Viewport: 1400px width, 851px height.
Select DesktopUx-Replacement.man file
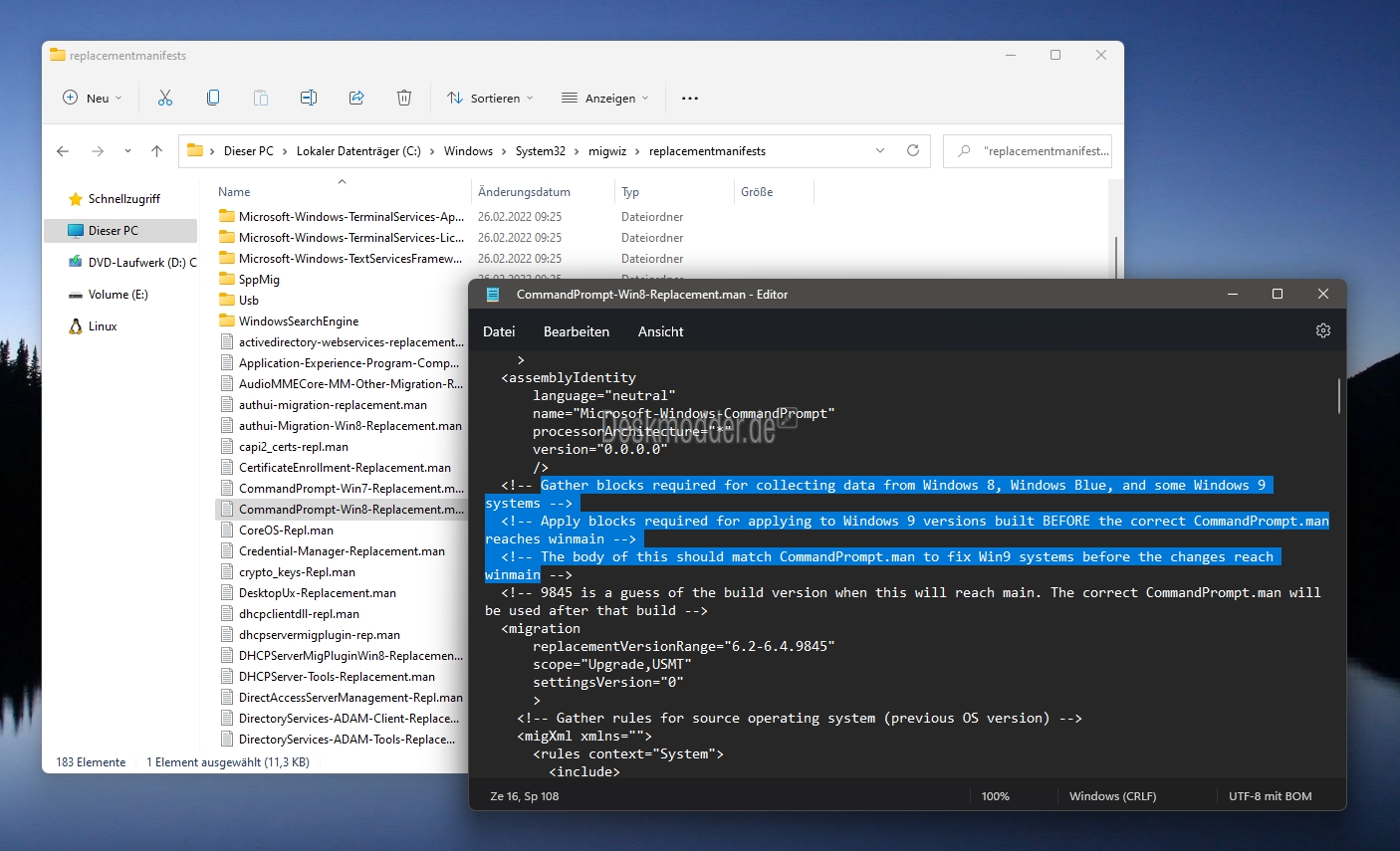[x=318, y=593]
